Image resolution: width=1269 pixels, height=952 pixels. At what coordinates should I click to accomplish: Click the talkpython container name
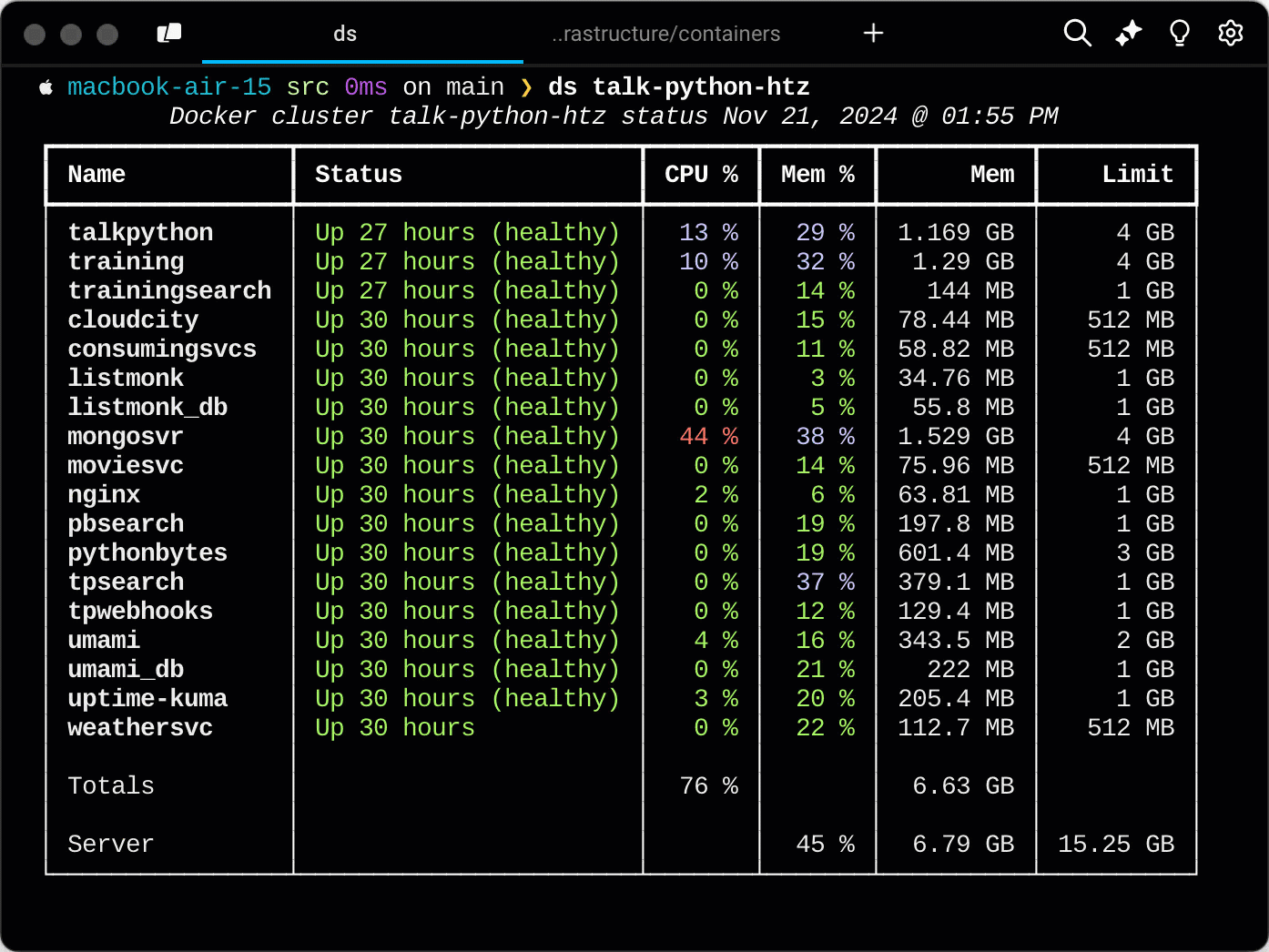tap(140, 232)
